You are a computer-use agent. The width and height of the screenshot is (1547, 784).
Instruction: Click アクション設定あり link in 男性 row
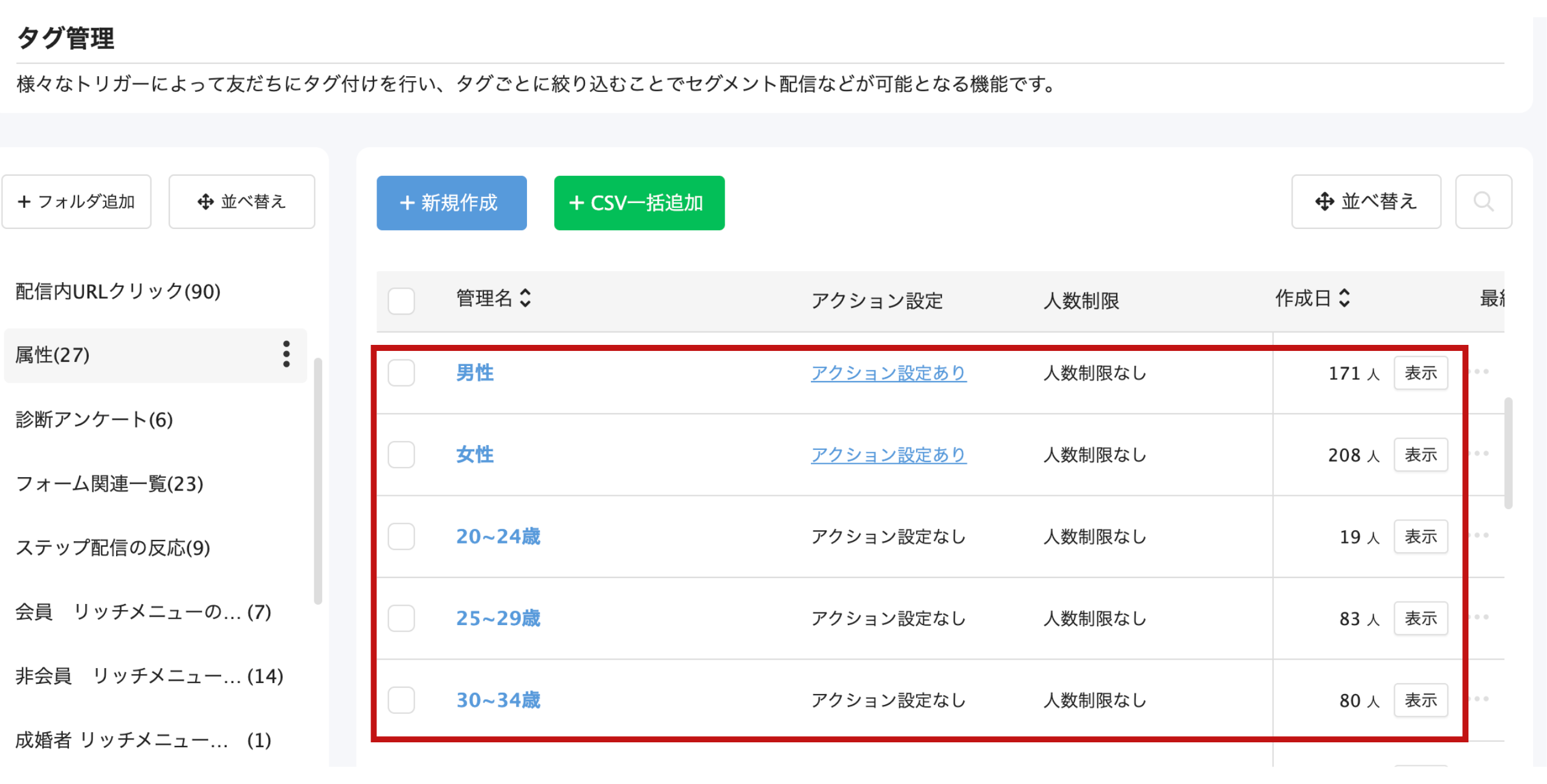click(889, 373)
